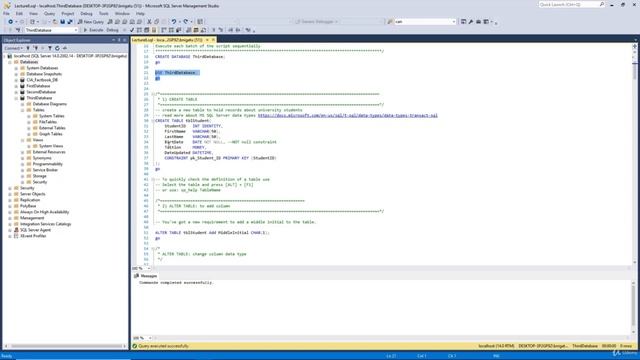Image resolution: width=640 pixels, height=360 pixels.
Task: Expand the SecondDatabase node
Action: tap(16, 92)
